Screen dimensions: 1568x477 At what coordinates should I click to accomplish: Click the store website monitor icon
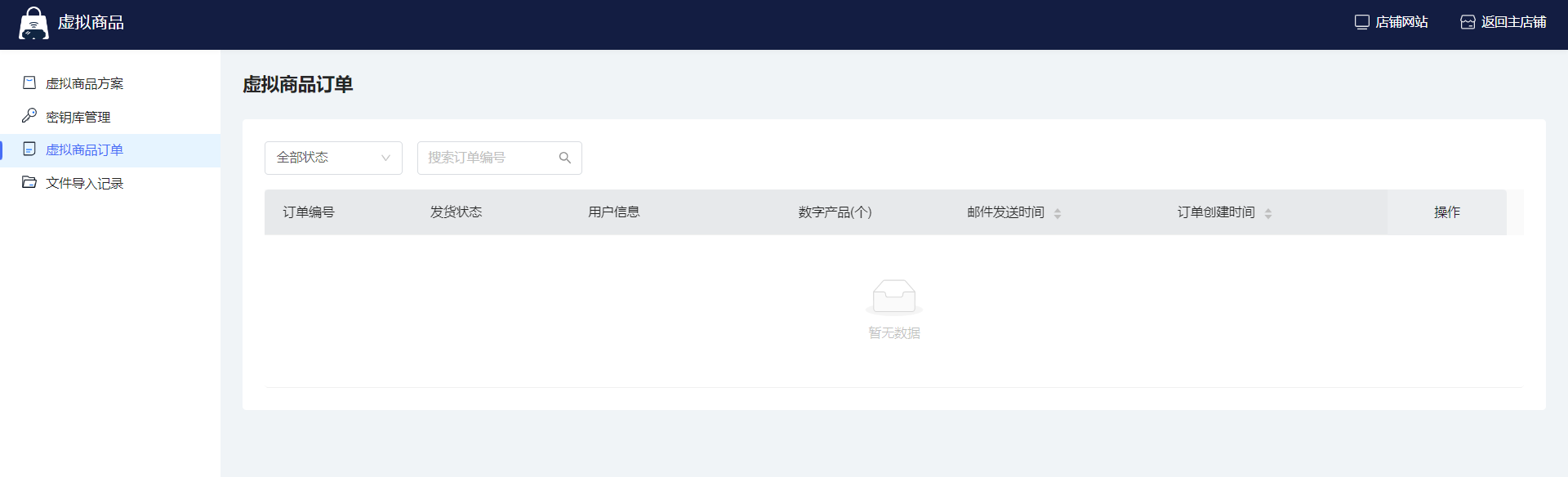[1361, 22]
